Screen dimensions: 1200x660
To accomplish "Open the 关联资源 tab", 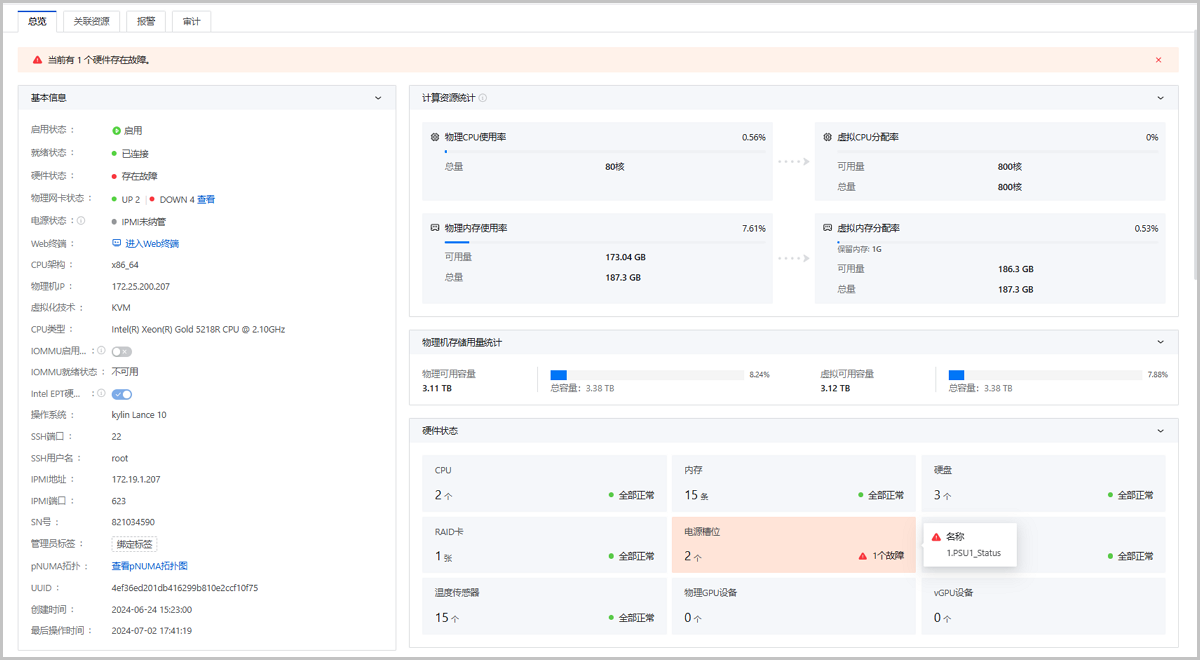I will (x=91, y=21).
